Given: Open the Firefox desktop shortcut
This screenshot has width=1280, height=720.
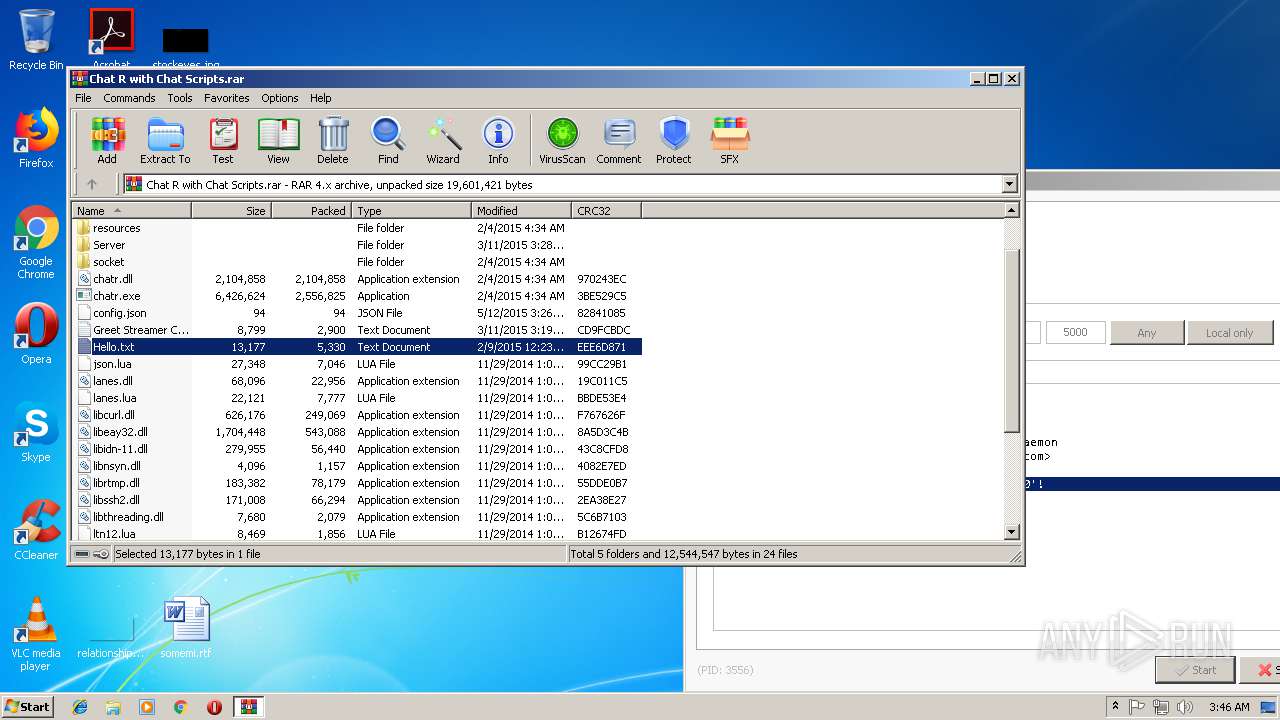Looking at the screenshot, I should coord(36,138).
